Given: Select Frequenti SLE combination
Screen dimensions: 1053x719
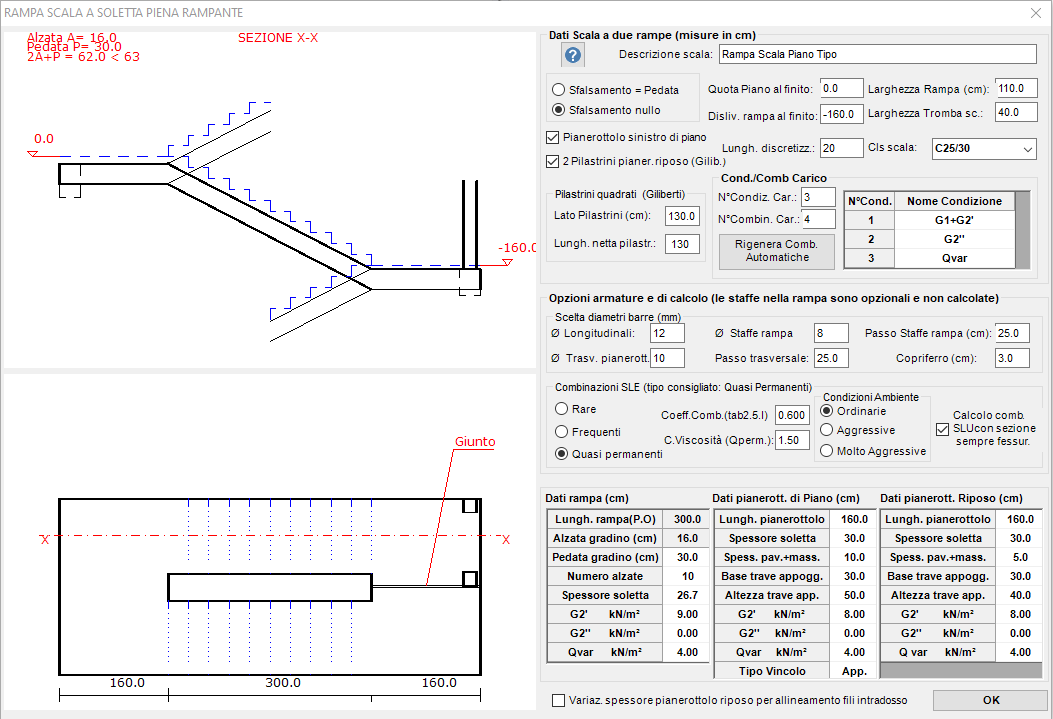Looking at the screenshot, I should [561, 432].
